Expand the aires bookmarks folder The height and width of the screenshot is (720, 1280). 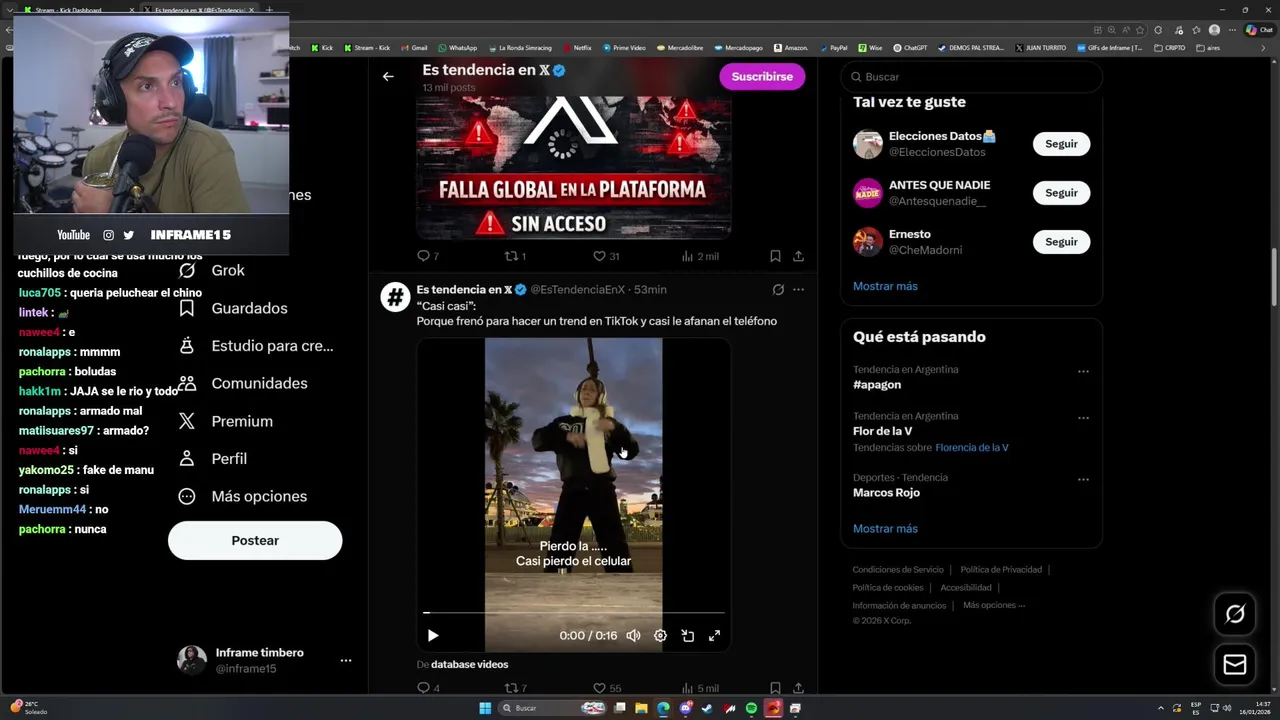1208,48
